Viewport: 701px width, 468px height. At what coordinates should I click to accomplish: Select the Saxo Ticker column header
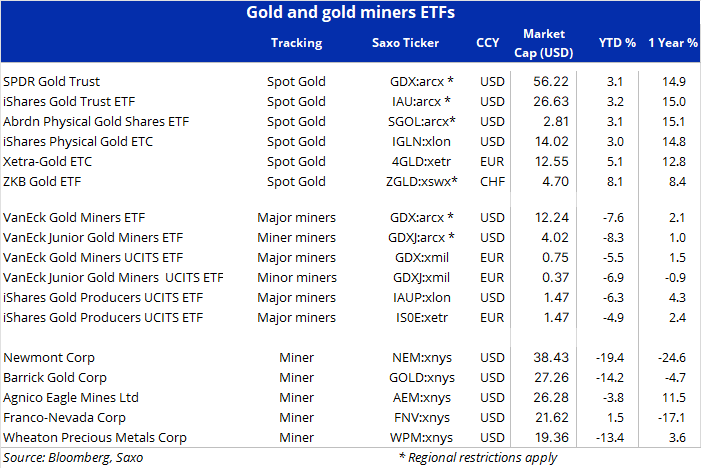tap(405, 43)
